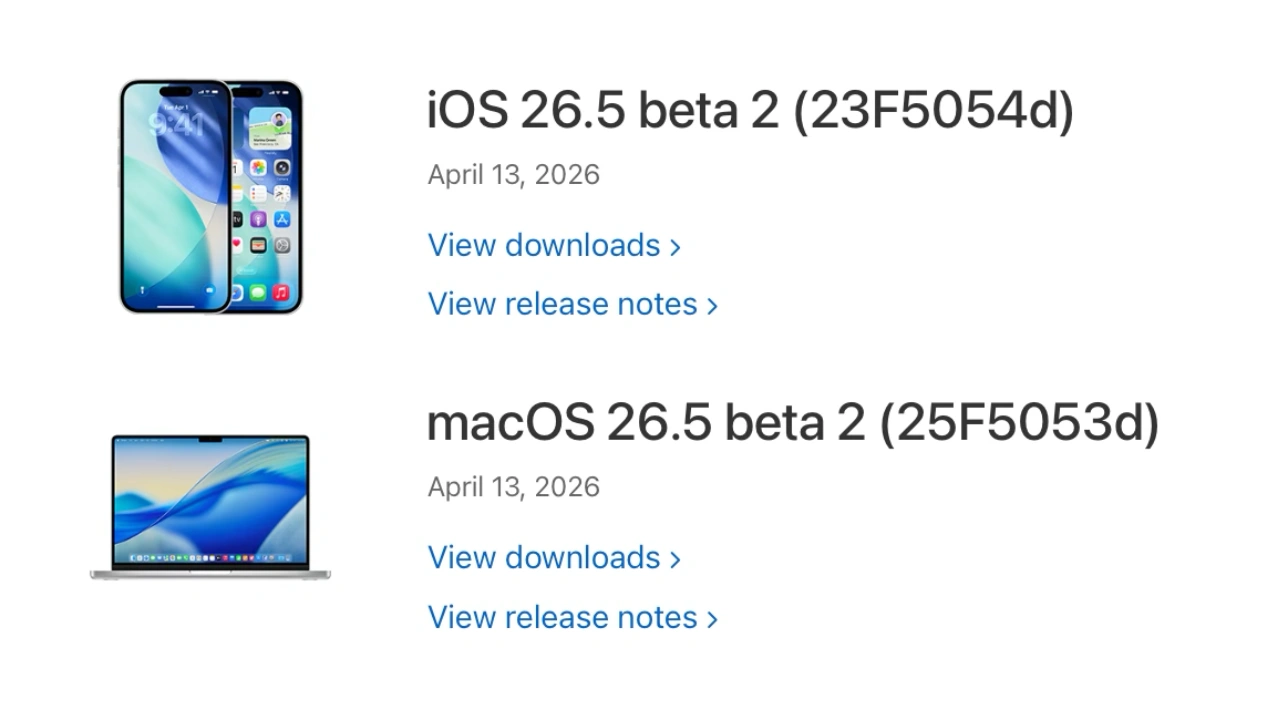Select the Apple TV app icon

click(236, 219)
